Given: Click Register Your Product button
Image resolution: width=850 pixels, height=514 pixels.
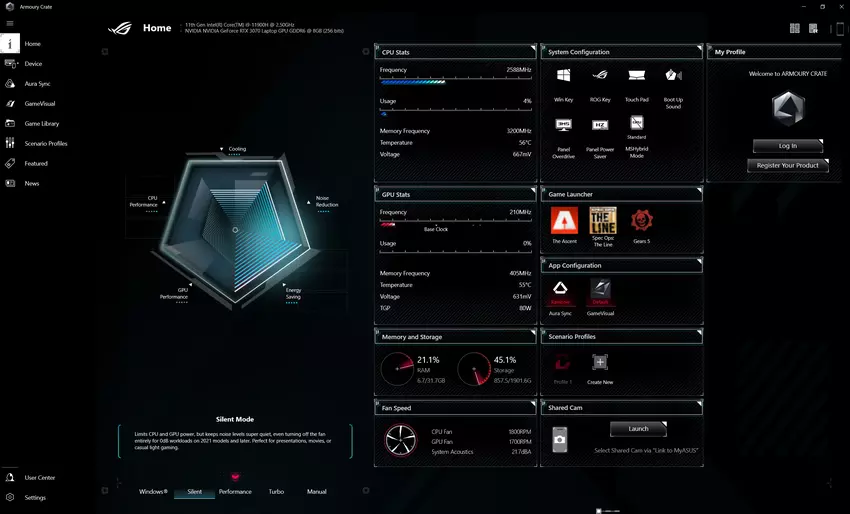Looking at the screenshot, I should pyautogui.click(x=787, y=166).
